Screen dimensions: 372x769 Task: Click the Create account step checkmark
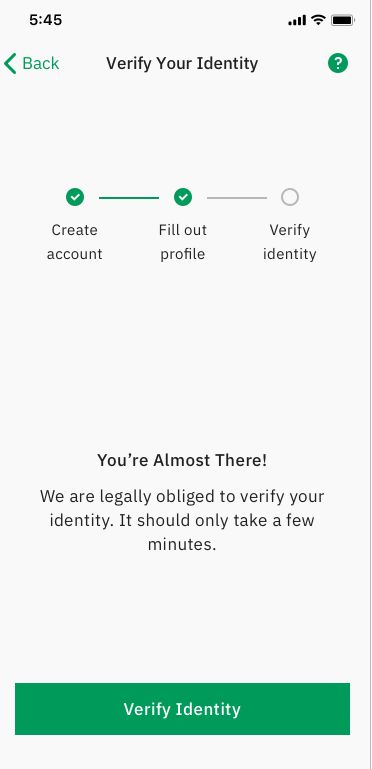[75, 197]
